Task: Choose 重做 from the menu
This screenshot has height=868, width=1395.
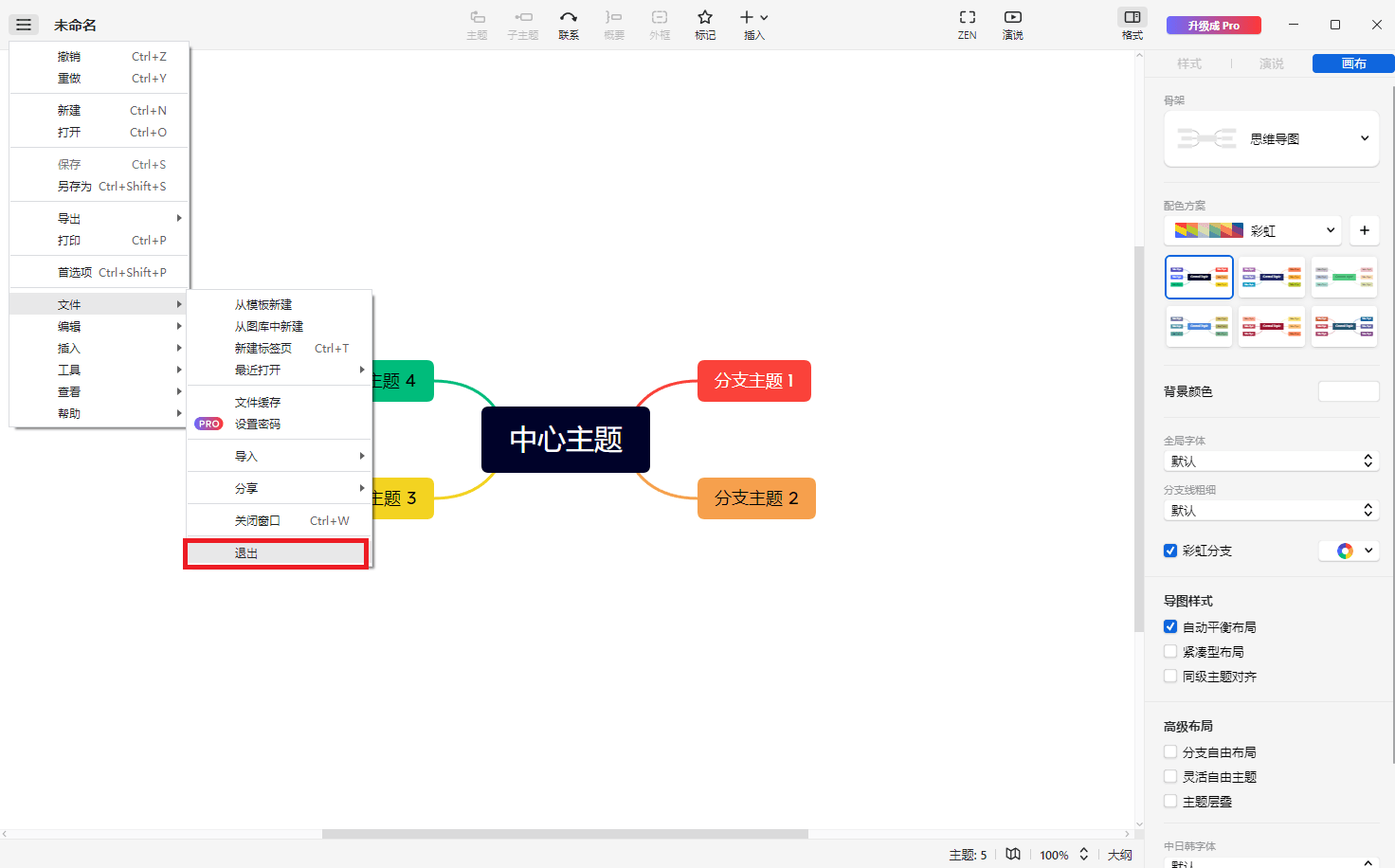Action: coord(99,78)
